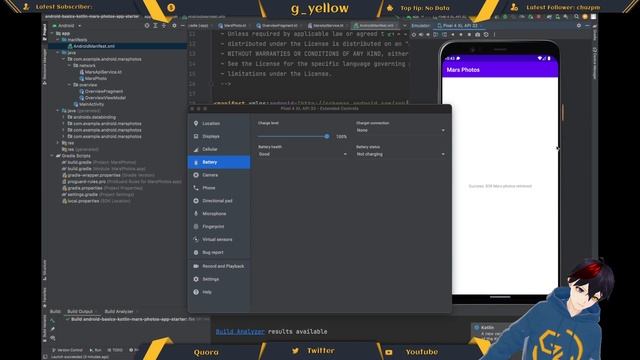Open Android project view dropdown
640x360 pixels.
click(67, 26)
